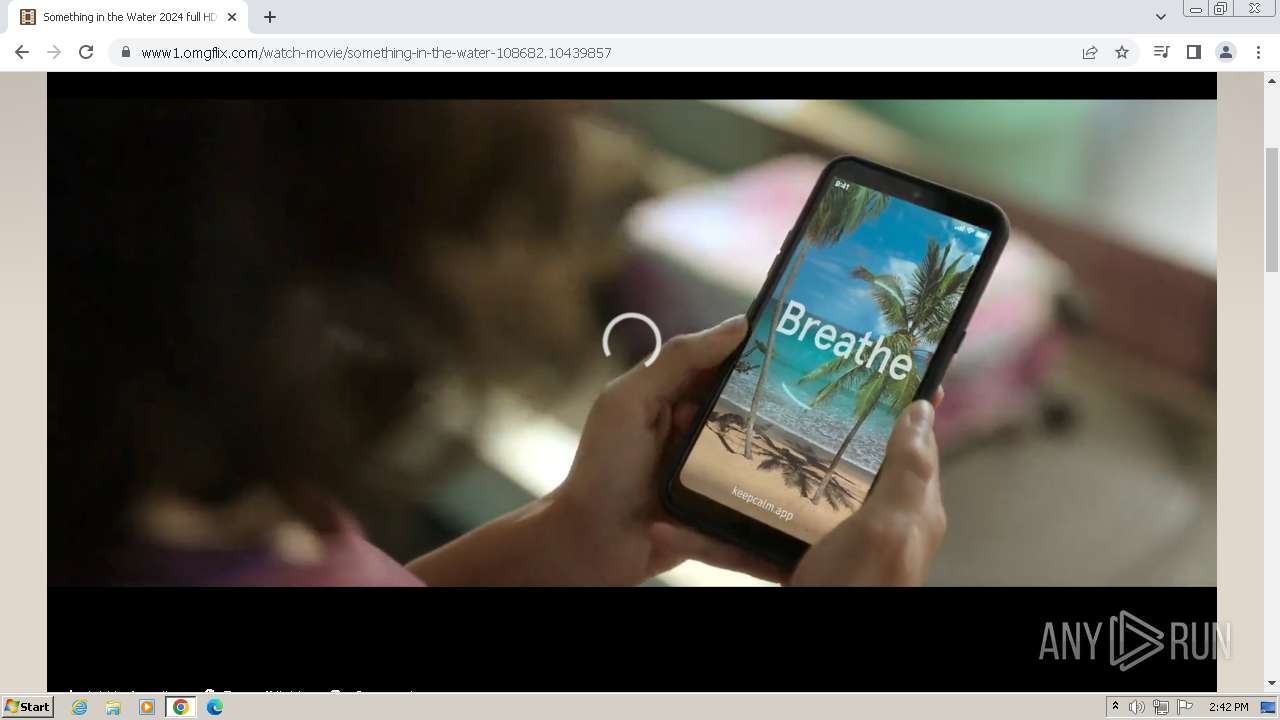Click the Show desktop button
Screen dimensions: 1280x720
point(1268,707)
